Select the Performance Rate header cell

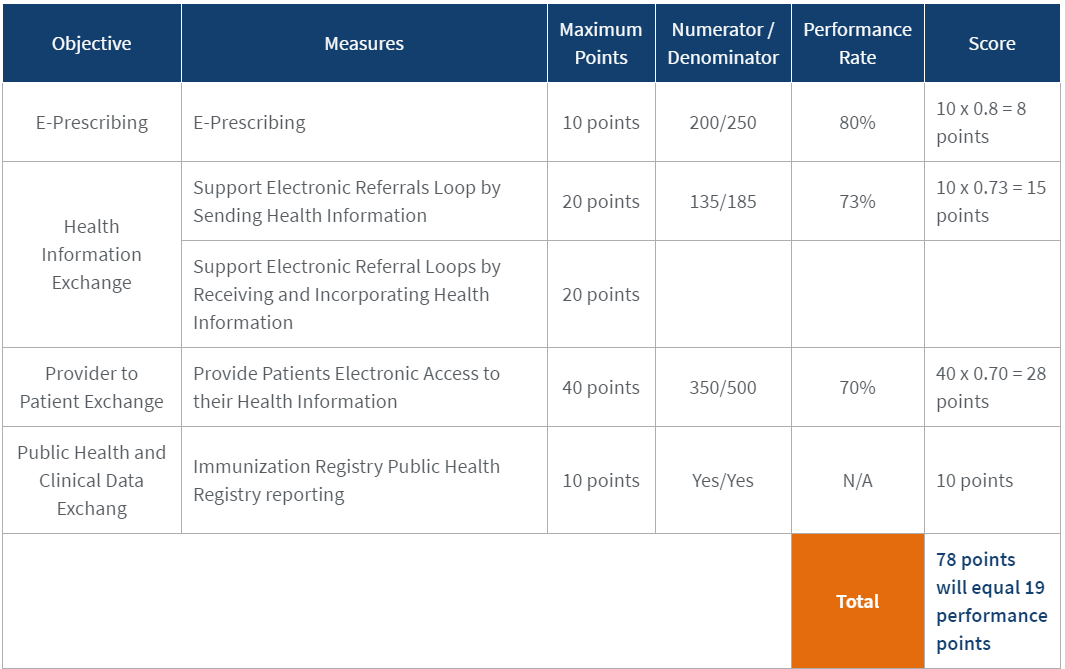click(x=857, y=43)
